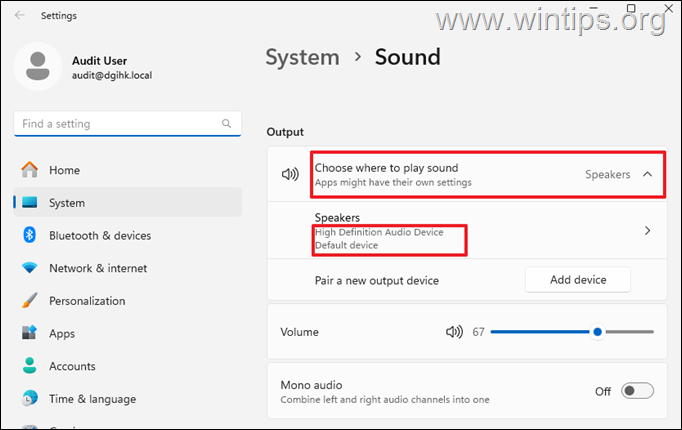Open Time & language settings

(x=93, y=399)
